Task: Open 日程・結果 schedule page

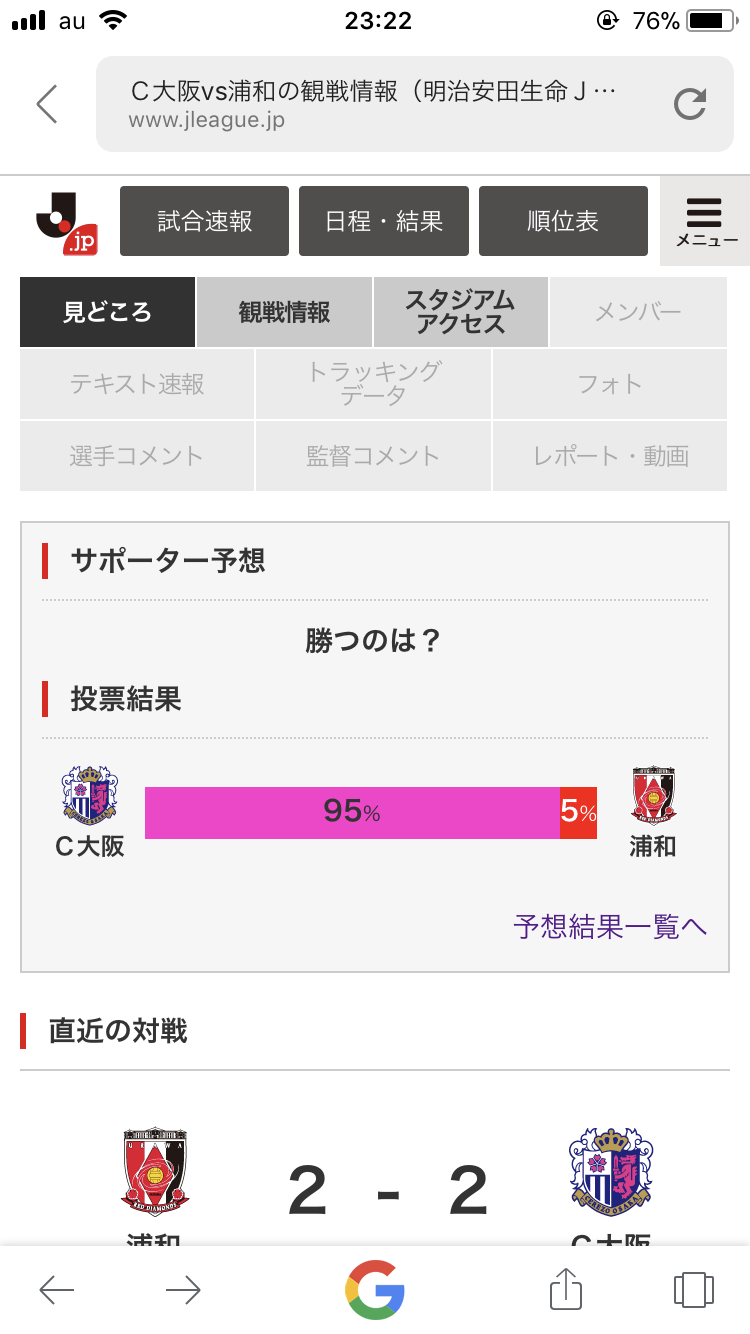Action: coord(384,221)
